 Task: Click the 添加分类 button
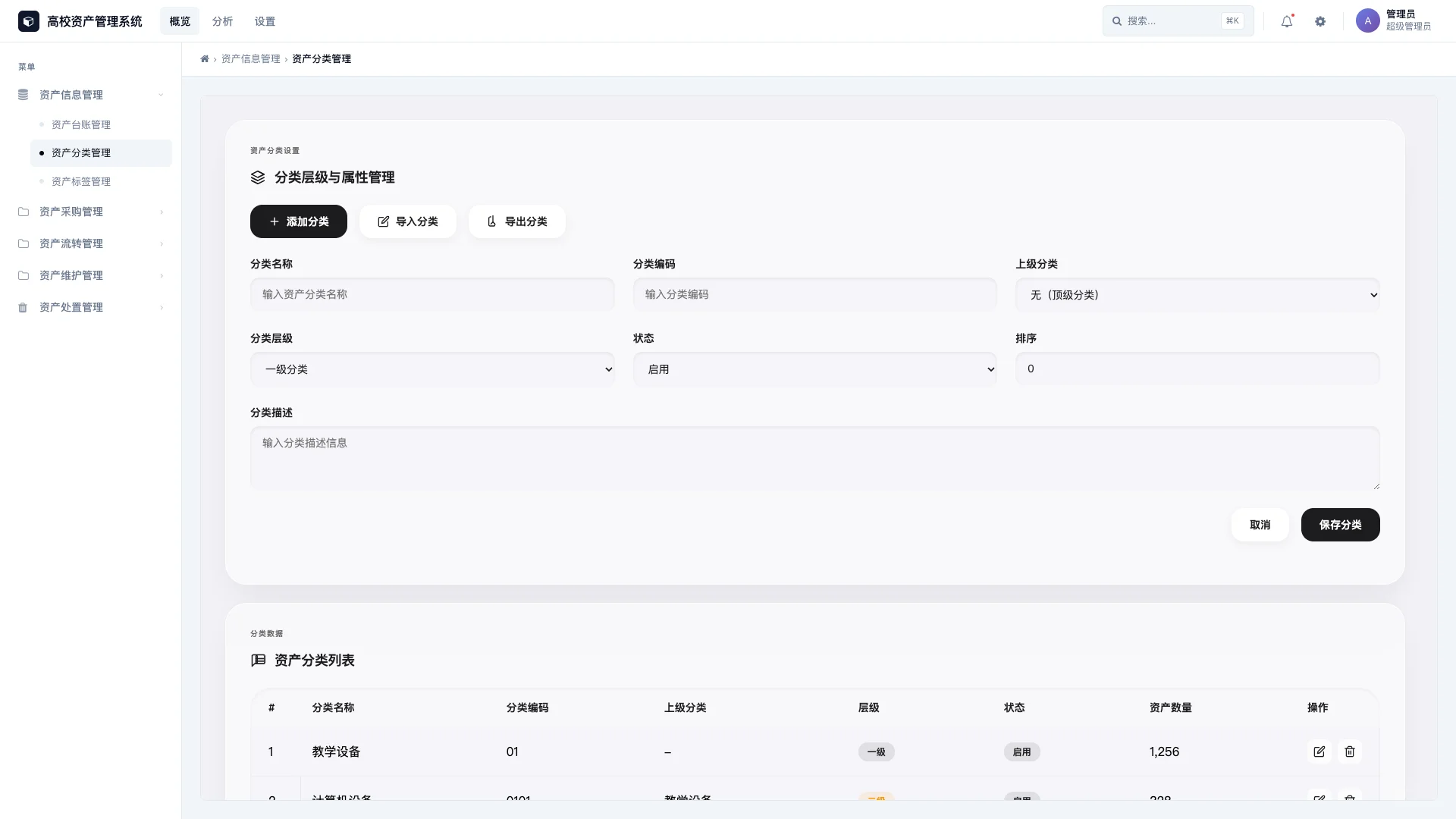299,221
